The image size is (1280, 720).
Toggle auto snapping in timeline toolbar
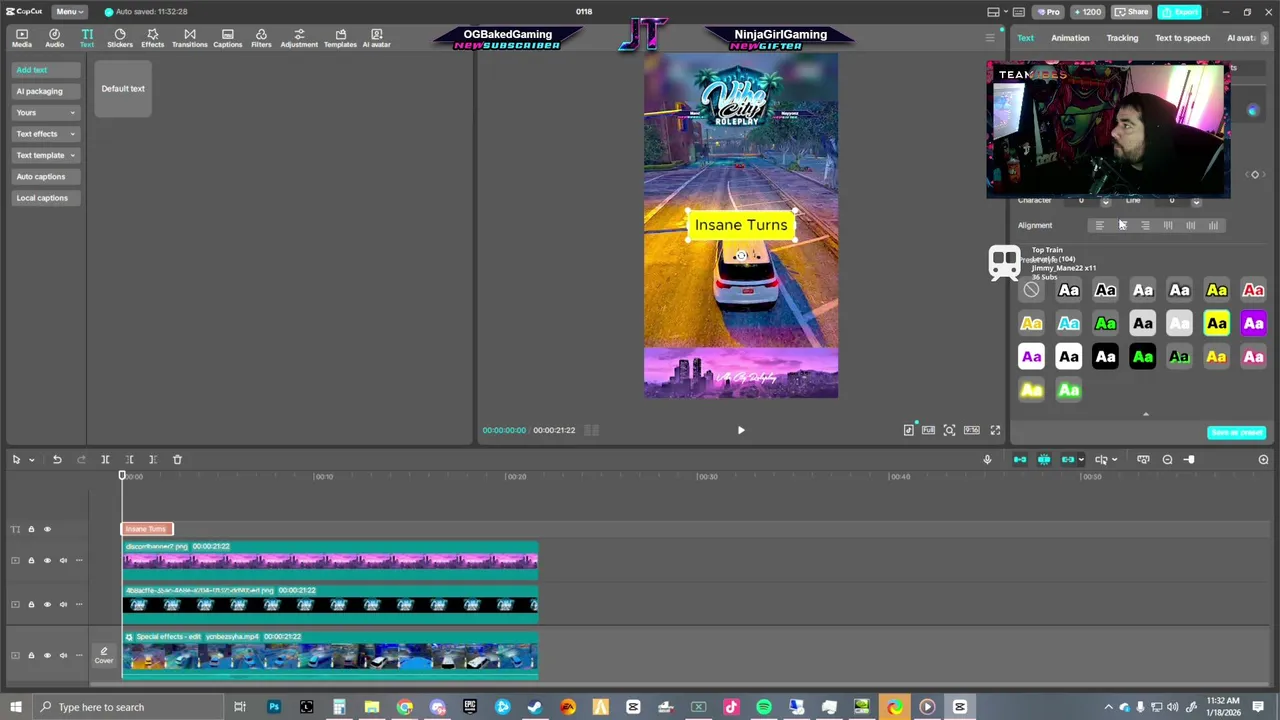pos(1043,459)
